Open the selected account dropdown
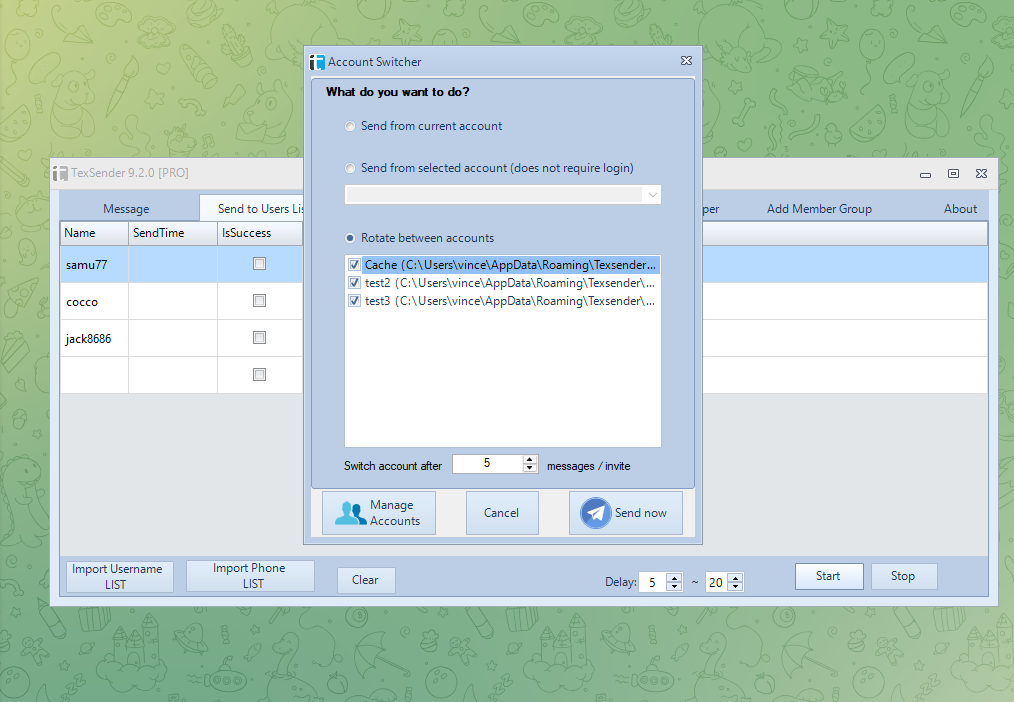 pyautogui.click(x=653, y=195)
